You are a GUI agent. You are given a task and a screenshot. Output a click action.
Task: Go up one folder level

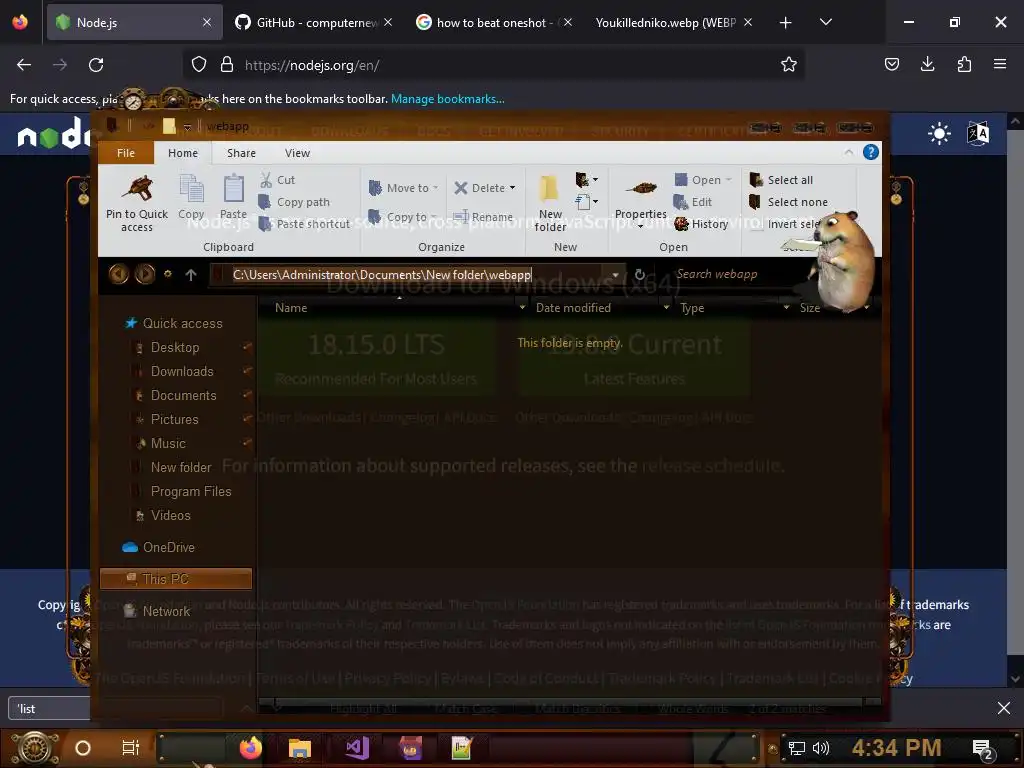[191, 275]
